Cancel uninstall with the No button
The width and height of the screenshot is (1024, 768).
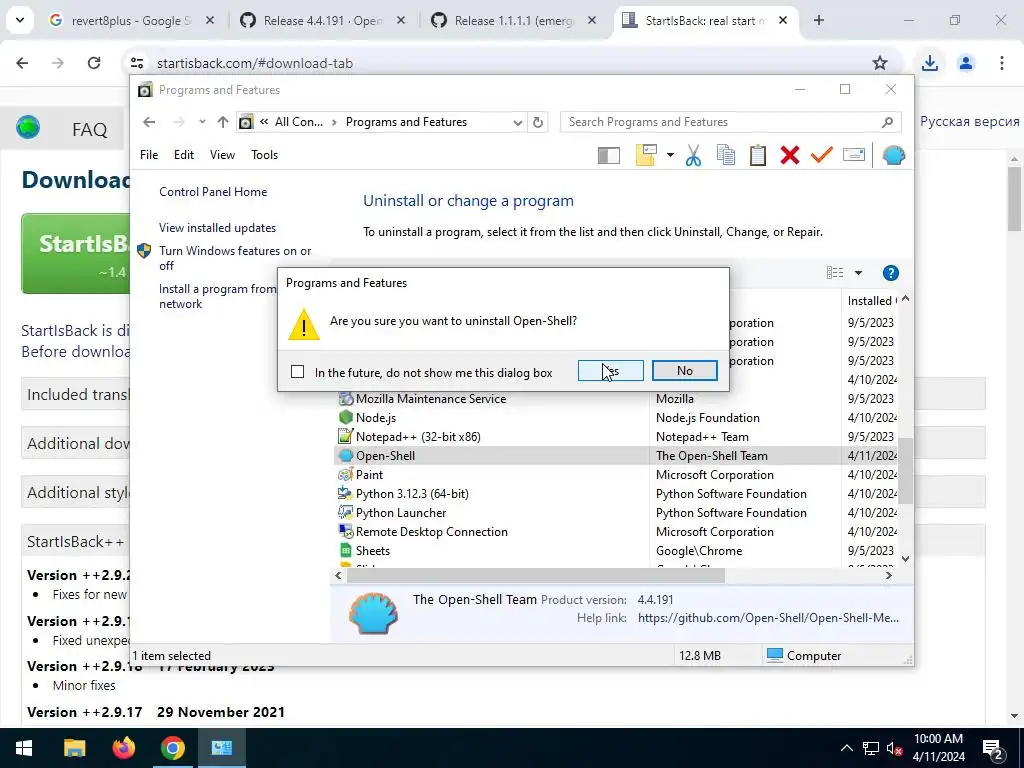684,371
